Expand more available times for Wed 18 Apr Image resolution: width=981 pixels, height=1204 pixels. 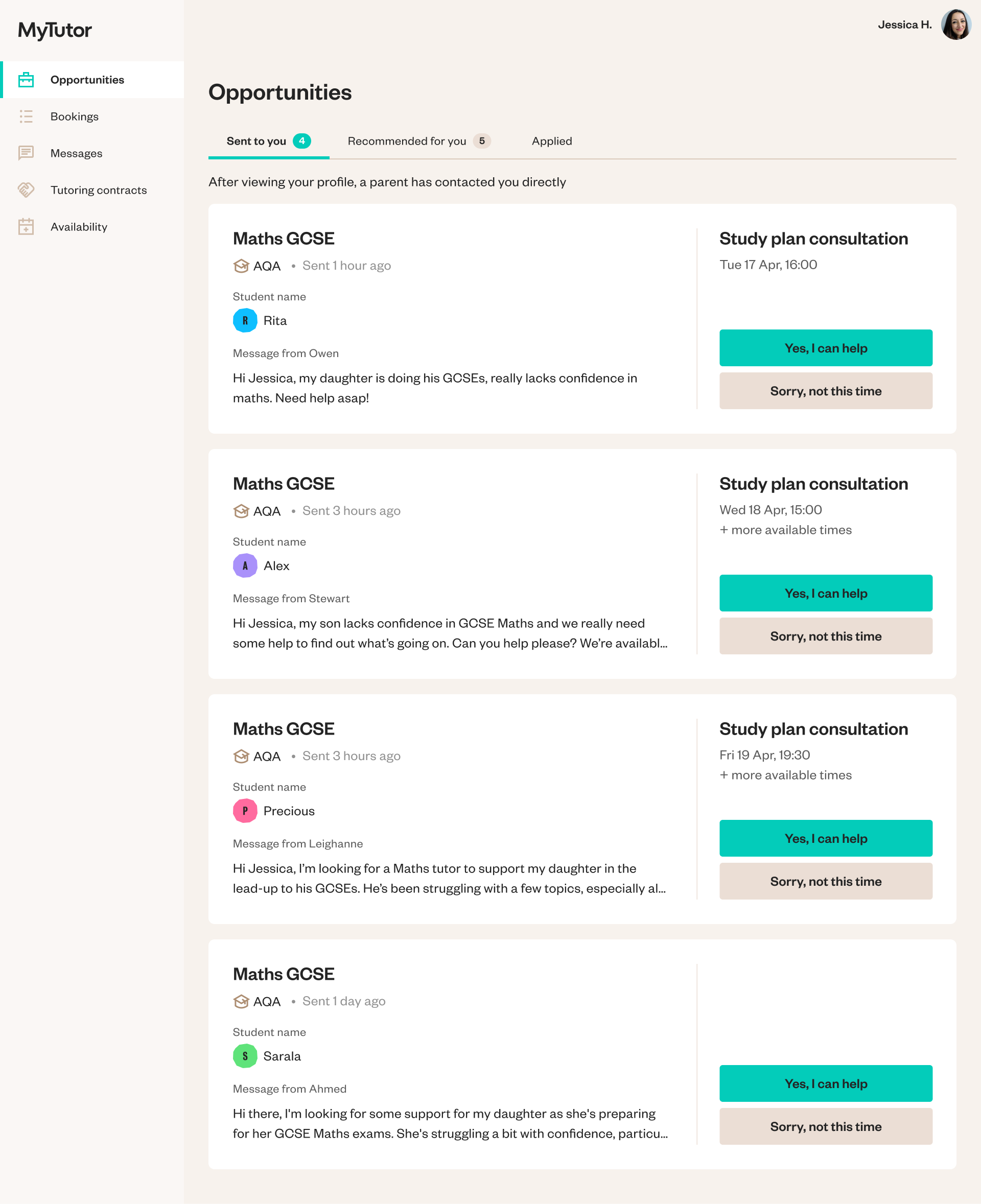click(x=785, y=530)
